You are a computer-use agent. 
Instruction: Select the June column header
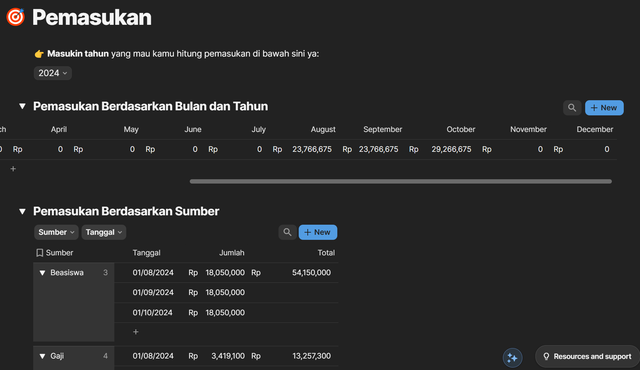pyautogui.click(x=193, y=129)
